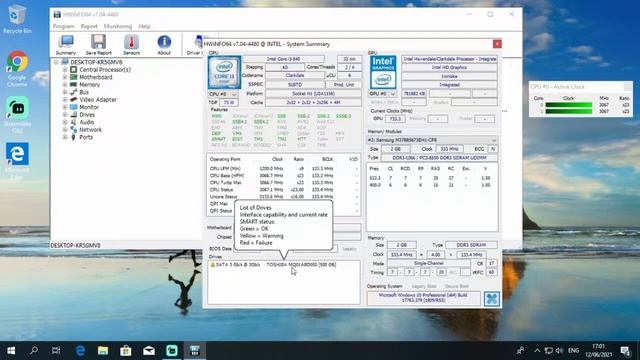This screenshot has height=360, width=640.
Task: Expand the Motherboard tree node
Action: pyautogui.click(x=65, y=77)
